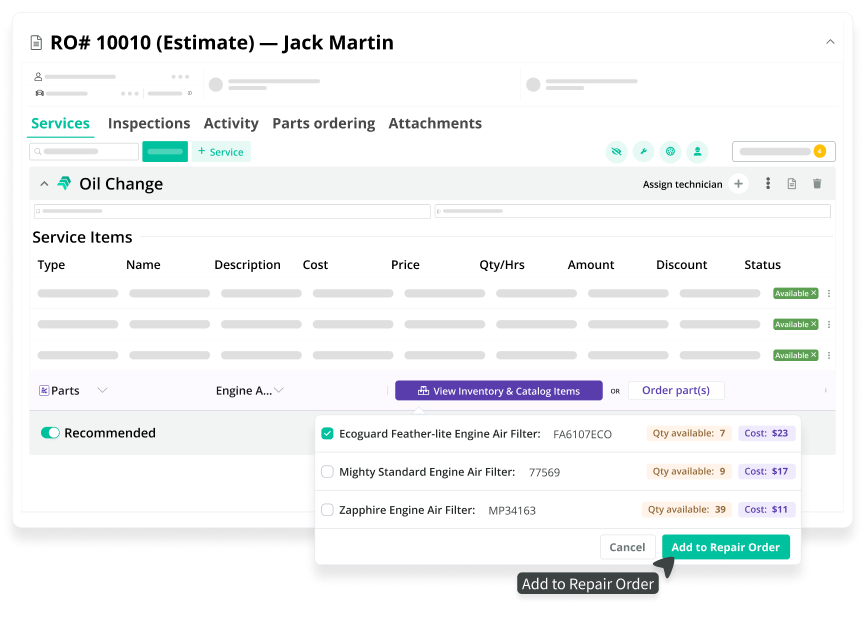Click the plus icon beside Assign technician

pos(738,184)
